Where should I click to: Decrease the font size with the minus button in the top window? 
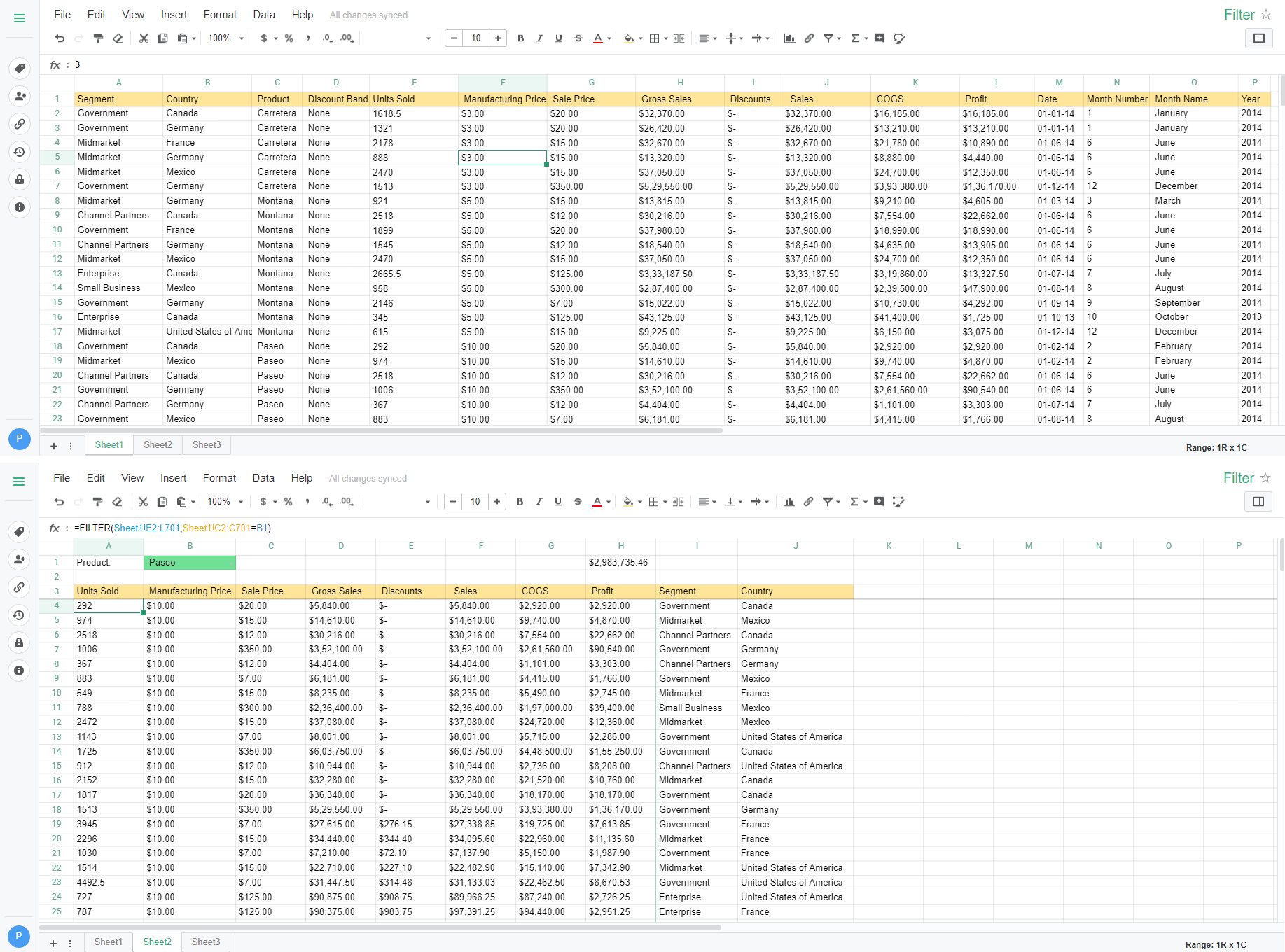454,38
